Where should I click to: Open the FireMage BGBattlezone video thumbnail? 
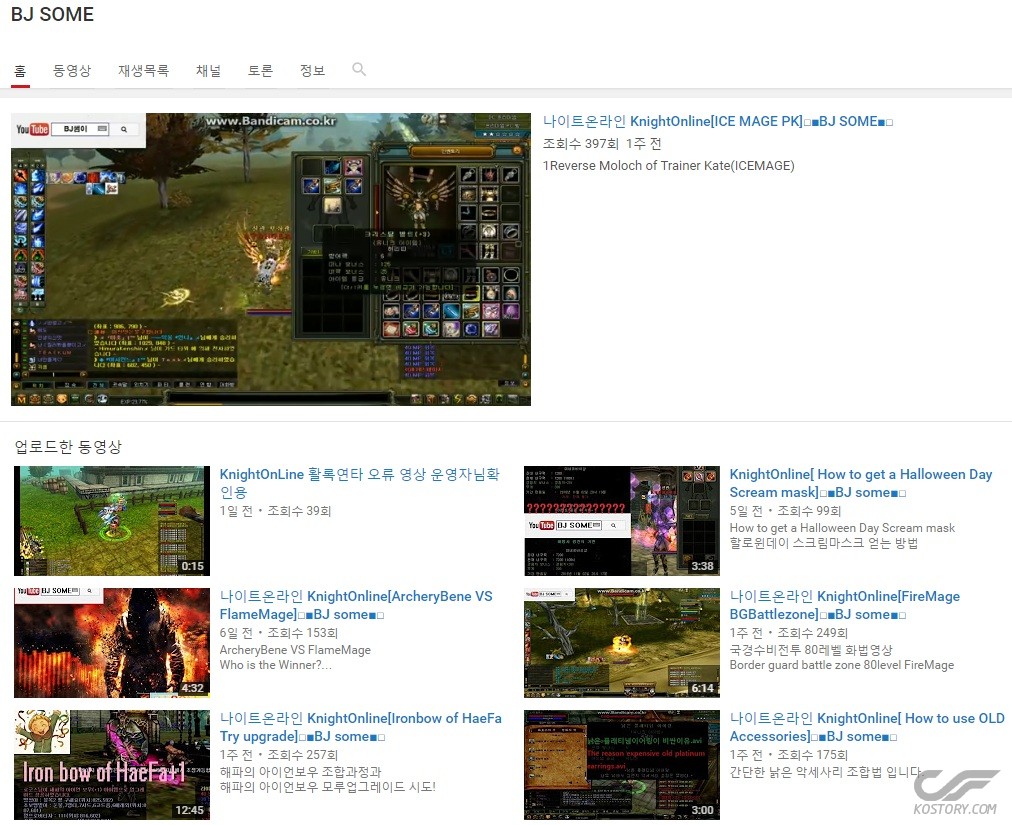(622, 642)
